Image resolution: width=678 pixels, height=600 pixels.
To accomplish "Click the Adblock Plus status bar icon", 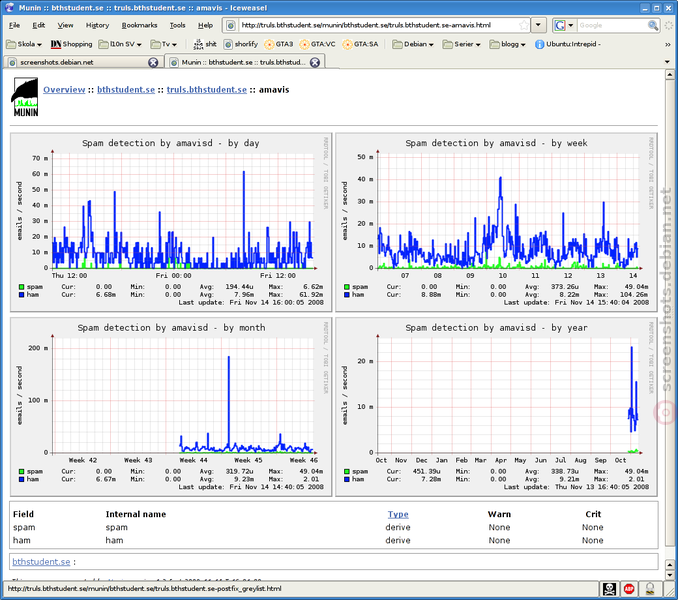I will [629, 589].
